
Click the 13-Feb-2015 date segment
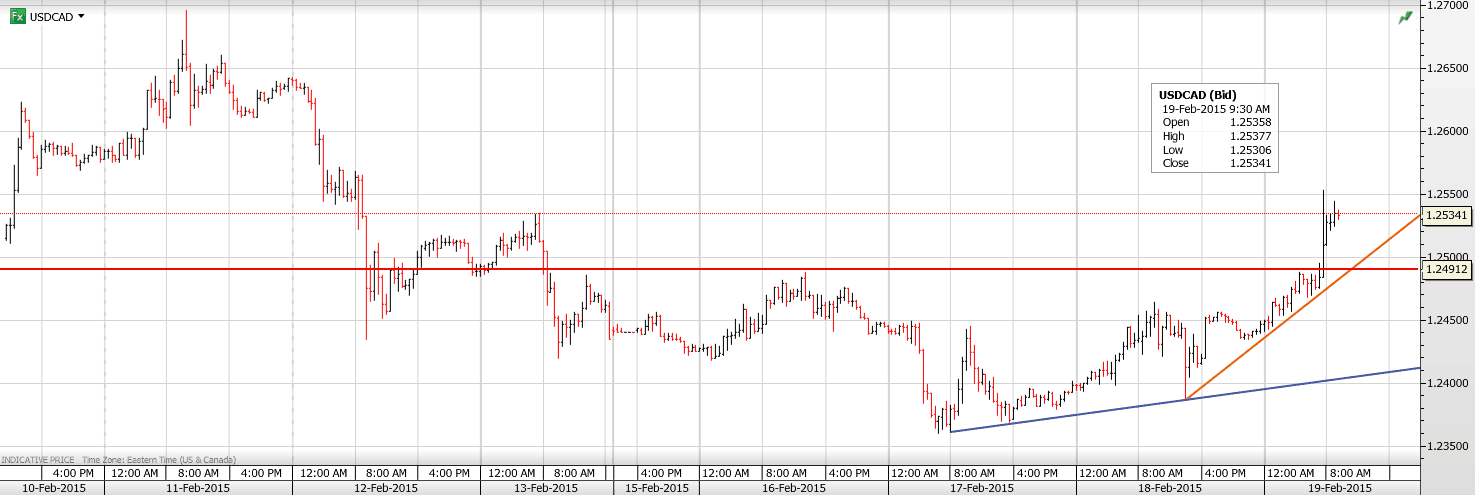click(546, 487)
